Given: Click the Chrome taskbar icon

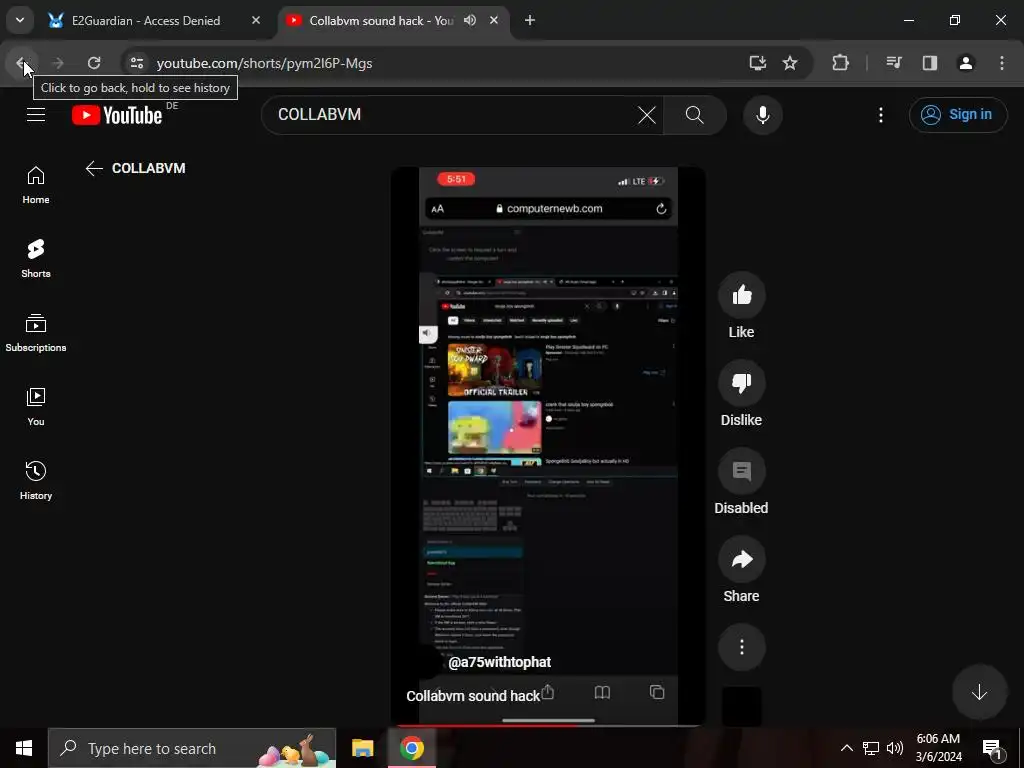Looking at the screenshot, I should click(412, 748).
